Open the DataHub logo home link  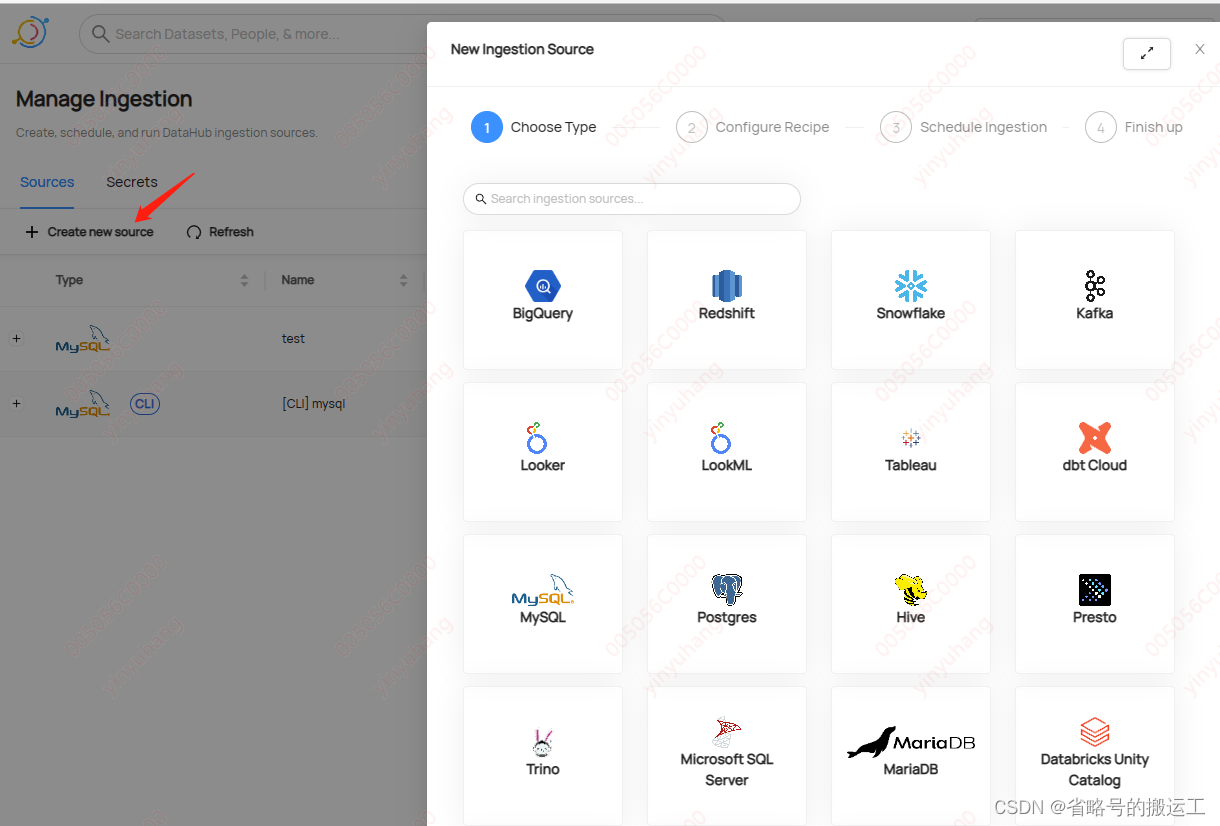point(30,32)
